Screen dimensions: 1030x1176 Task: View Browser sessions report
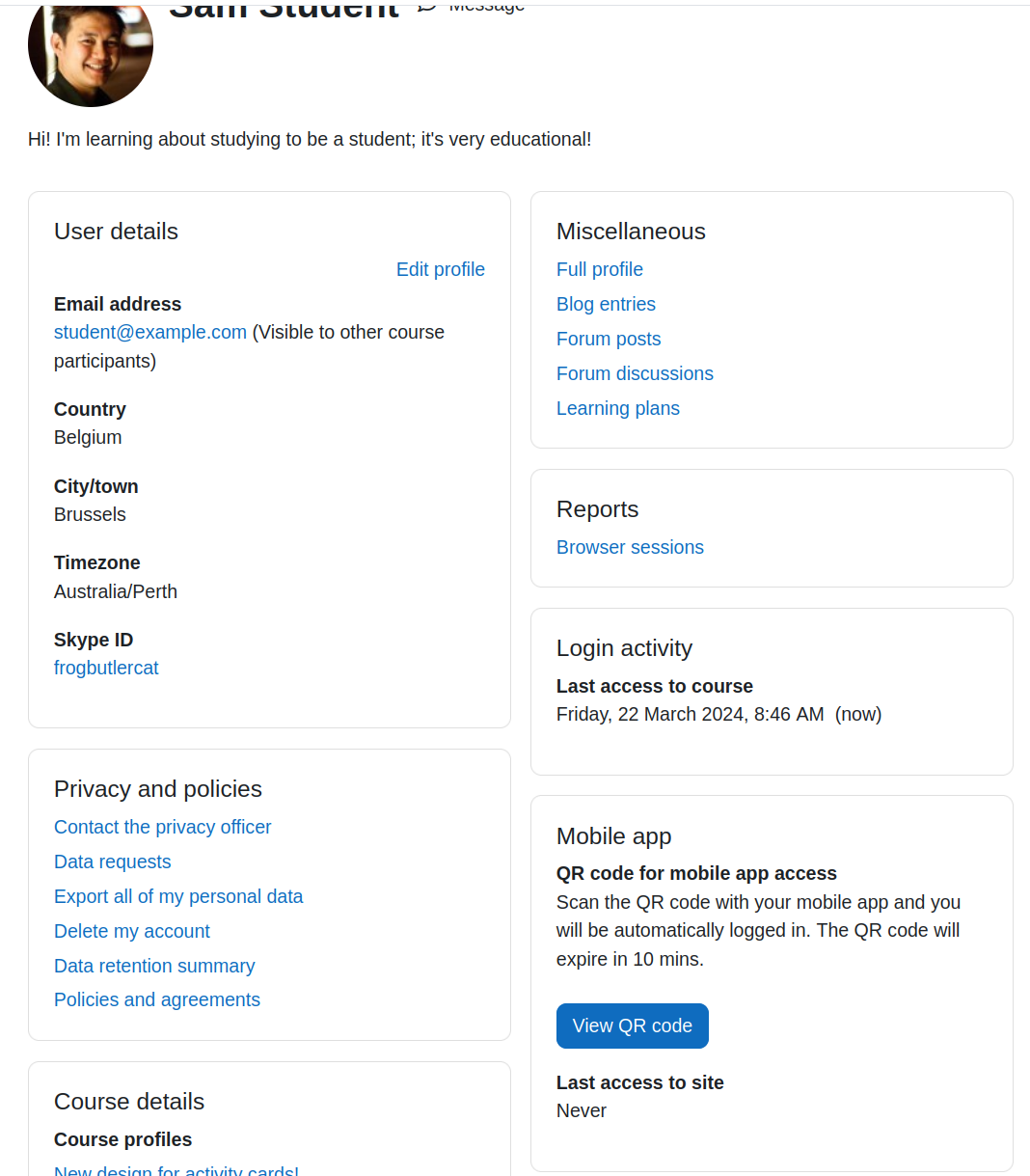point(630,547)
